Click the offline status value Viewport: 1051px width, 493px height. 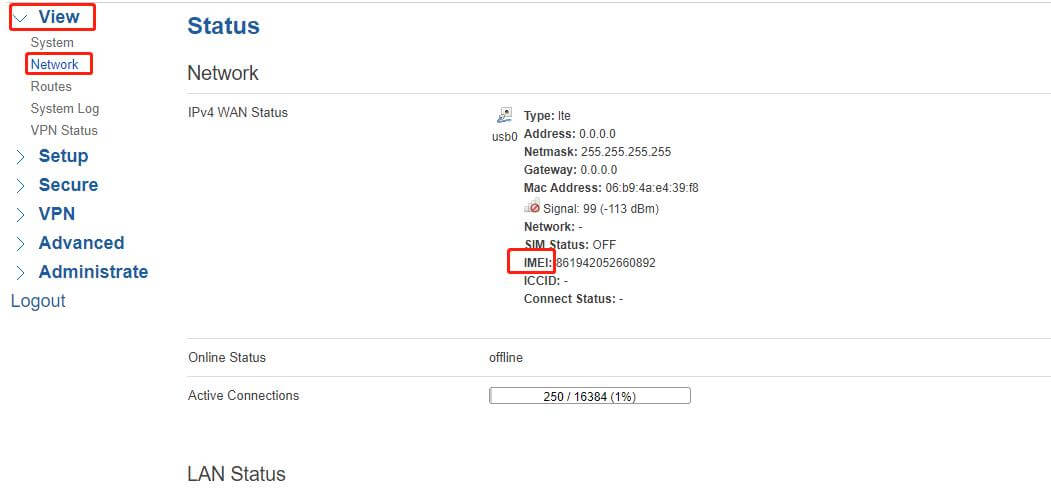(506, 358)
